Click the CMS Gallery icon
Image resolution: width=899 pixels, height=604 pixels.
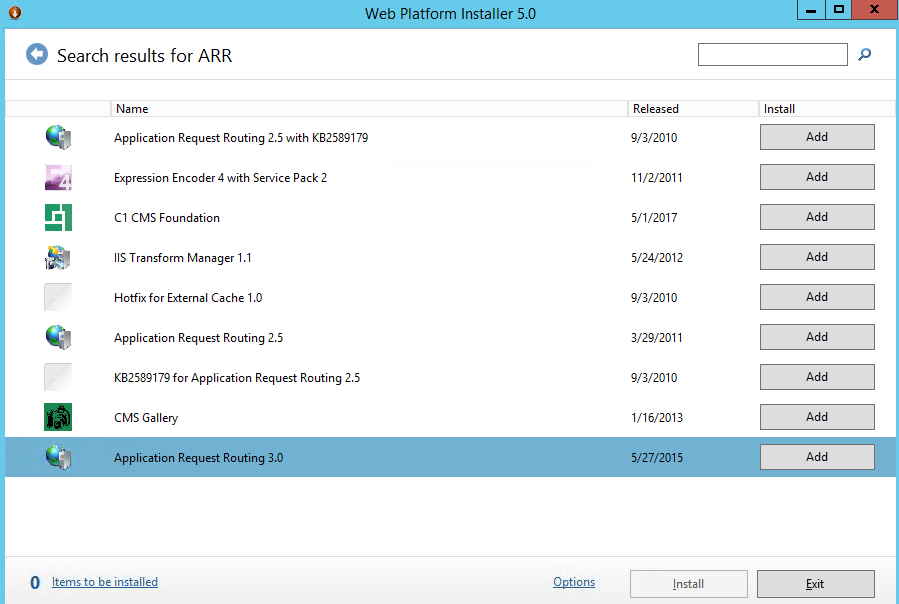click(x=58, y=417)
